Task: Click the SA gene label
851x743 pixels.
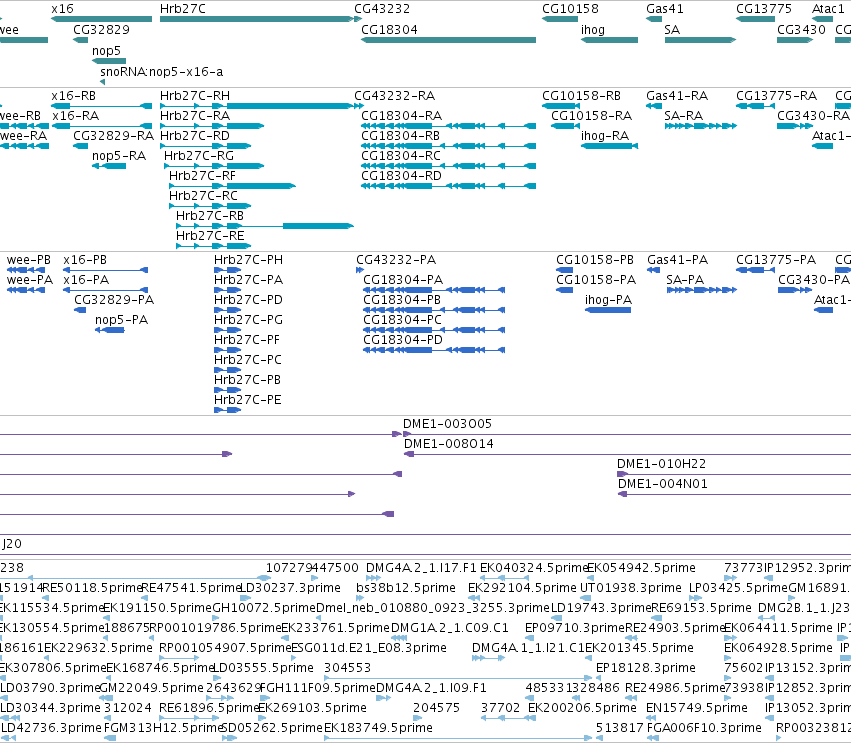Action: [x=672, y=29]
